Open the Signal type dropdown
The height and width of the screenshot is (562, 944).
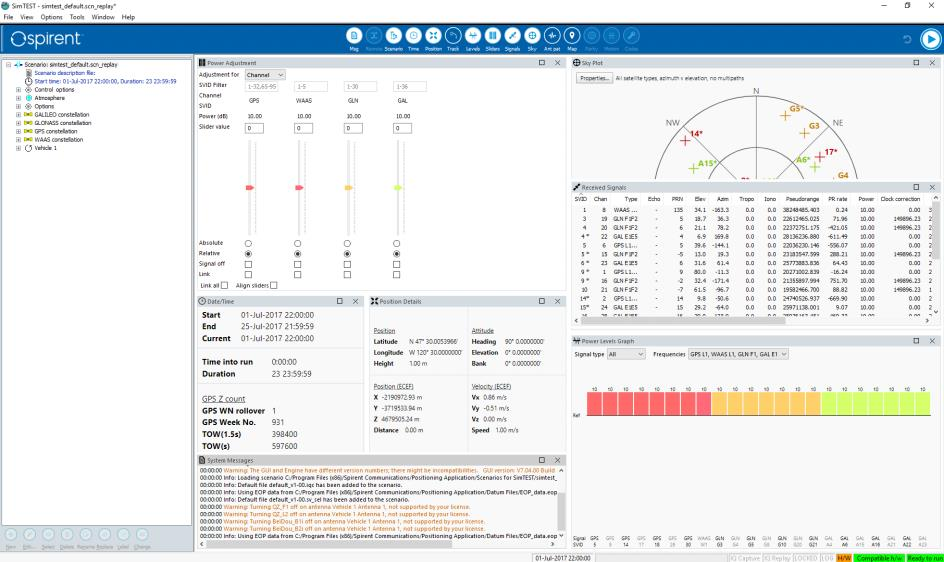pyautogui.click(x=626, y=354)
